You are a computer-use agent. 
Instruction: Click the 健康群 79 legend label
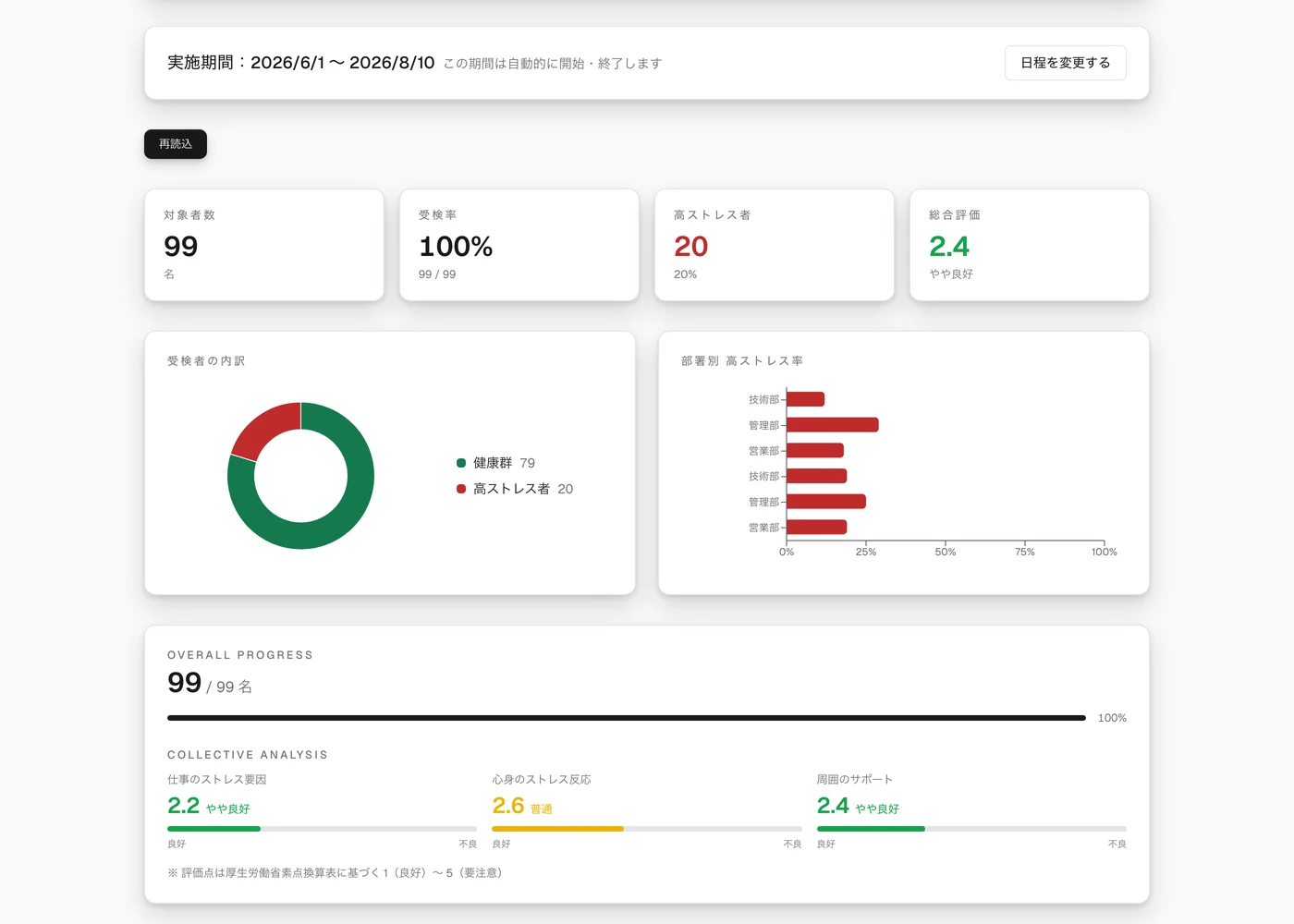(x=504, y=463)
